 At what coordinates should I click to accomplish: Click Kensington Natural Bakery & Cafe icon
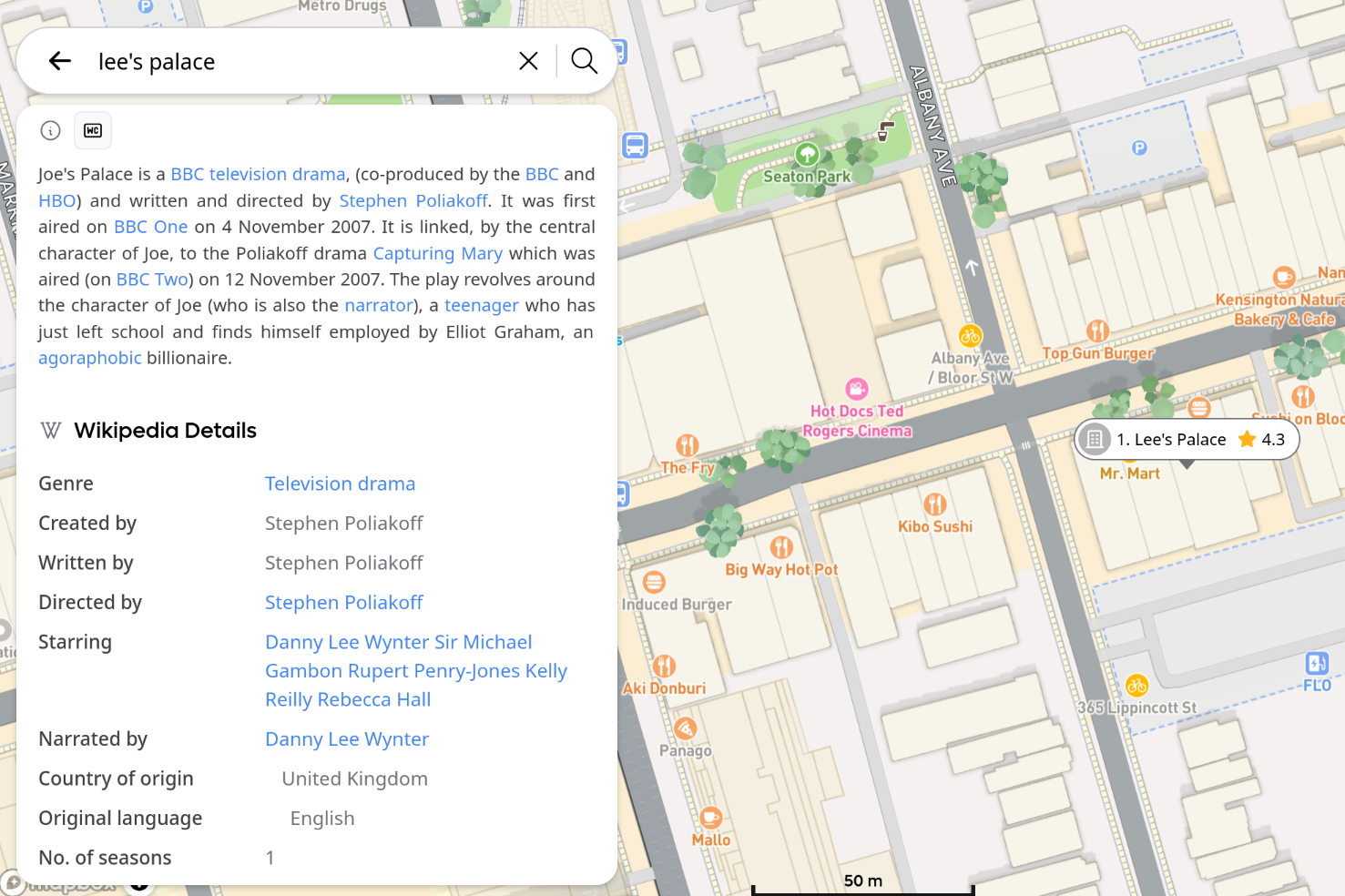pyautogui.click(x=1284, y=277)
